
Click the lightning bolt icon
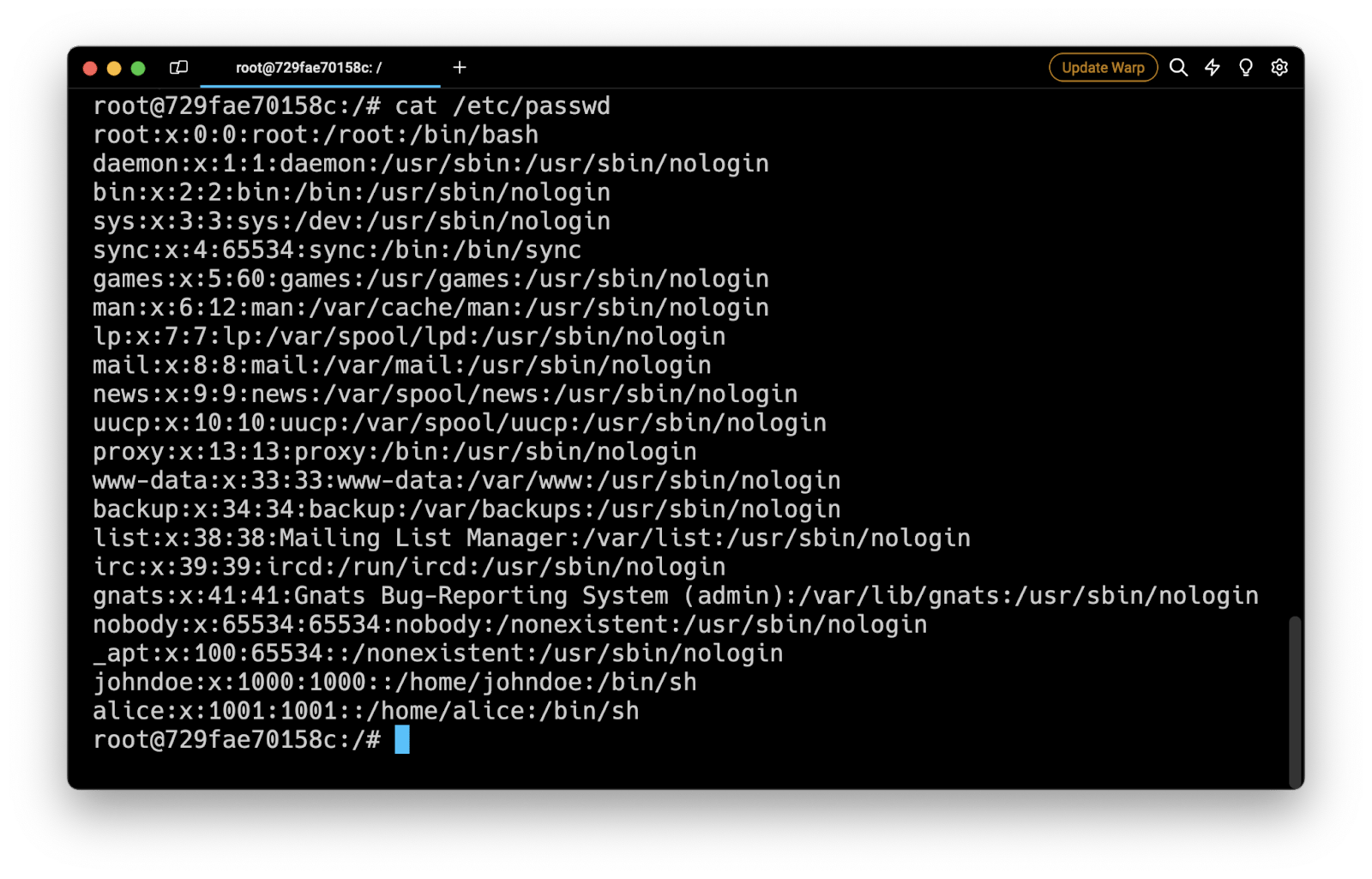1212,68
